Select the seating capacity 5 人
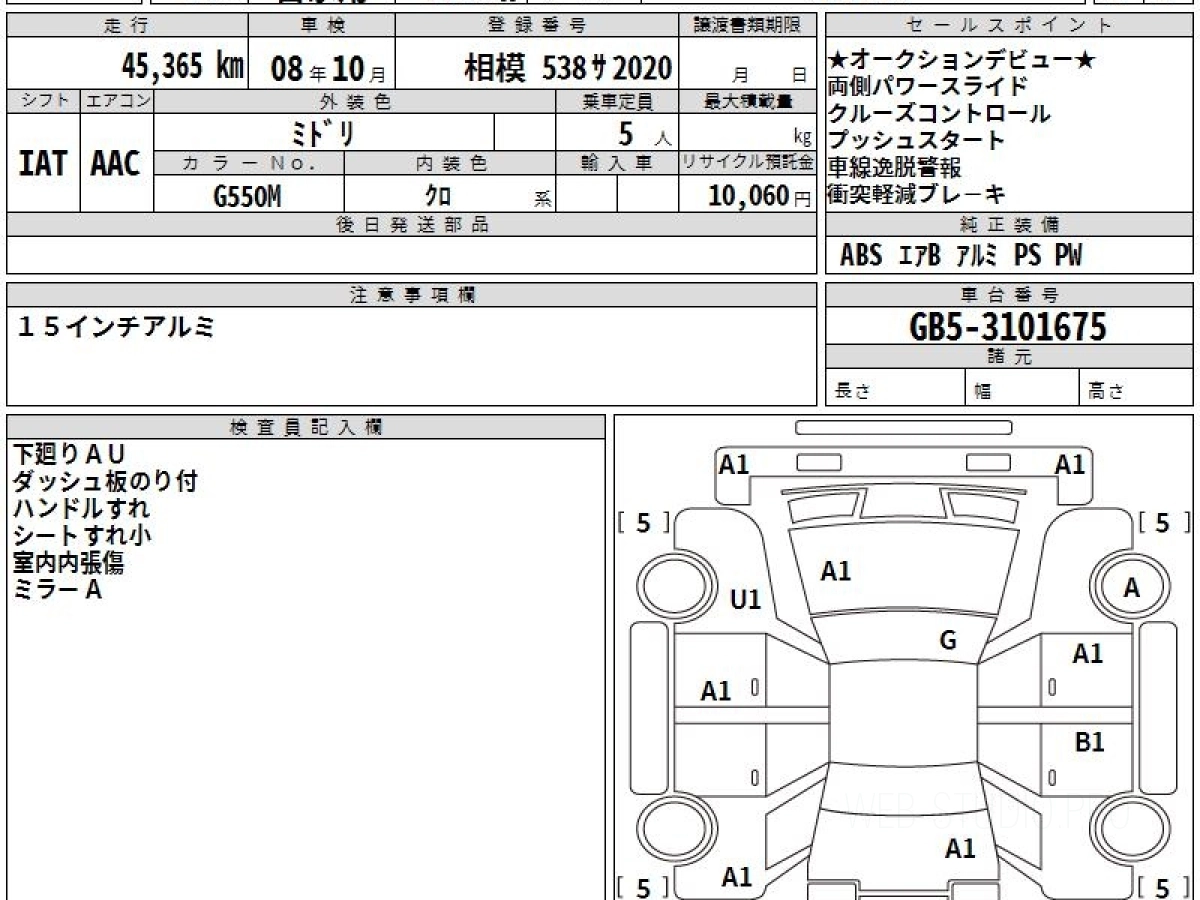The height and width of the screenshot is (900, 1200). point(644,134)
